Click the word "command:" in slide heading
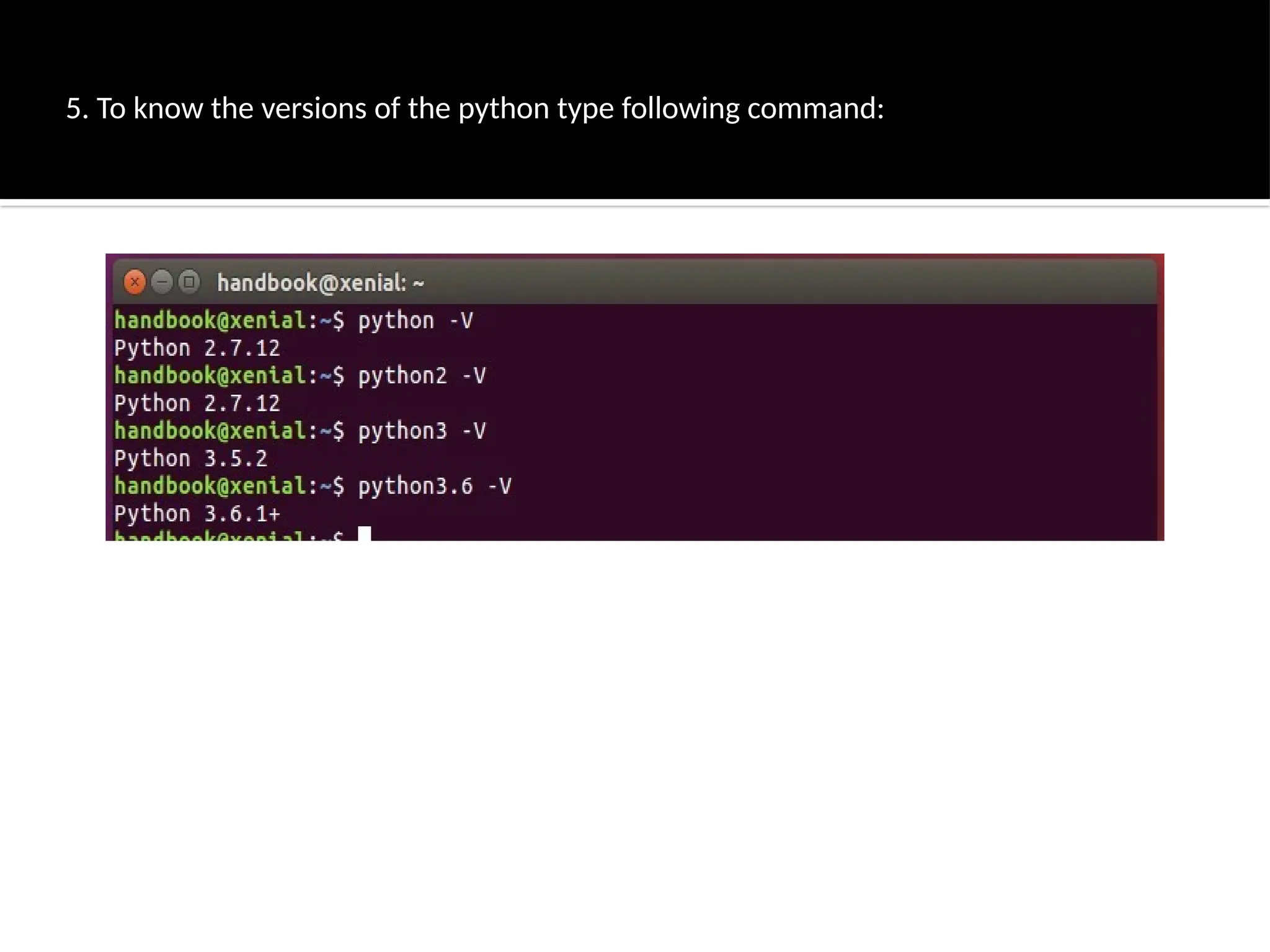The height and width of the screenshot is (952, 1270). pos(815,108)
